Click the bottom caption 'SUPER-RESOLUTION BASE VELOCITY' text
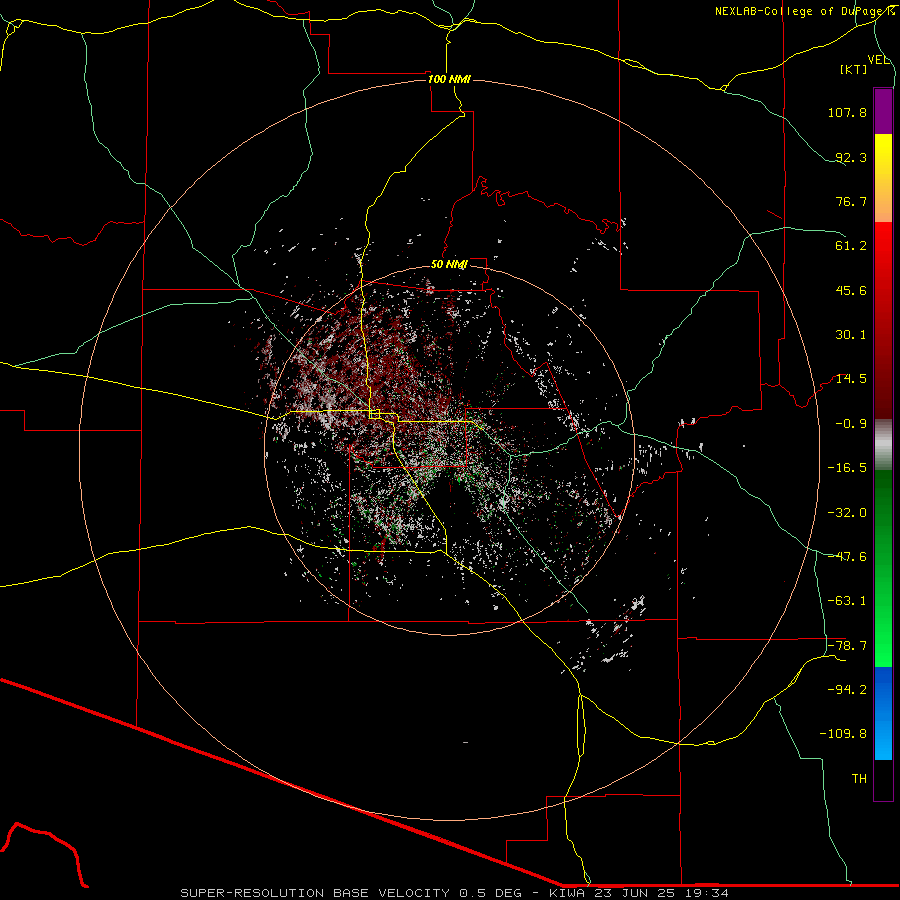 pos(315,893)
